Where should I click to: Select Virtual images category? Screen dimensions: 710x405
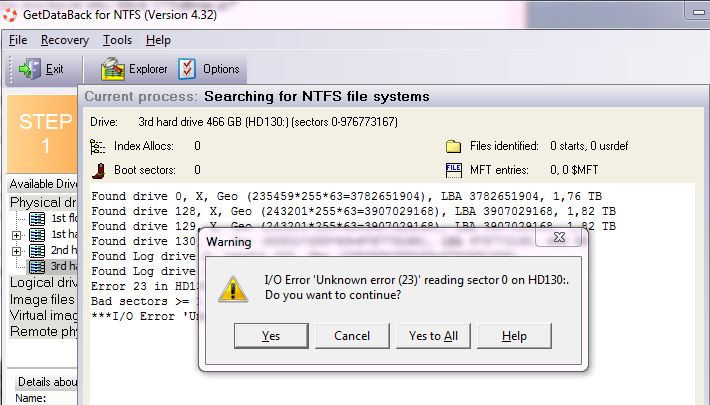(43, 315)
